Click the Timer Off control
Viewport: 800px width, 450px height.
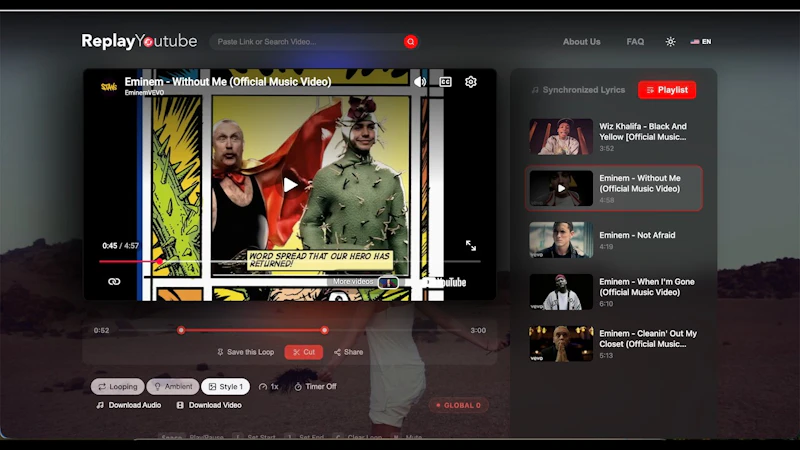click(315, 387)
